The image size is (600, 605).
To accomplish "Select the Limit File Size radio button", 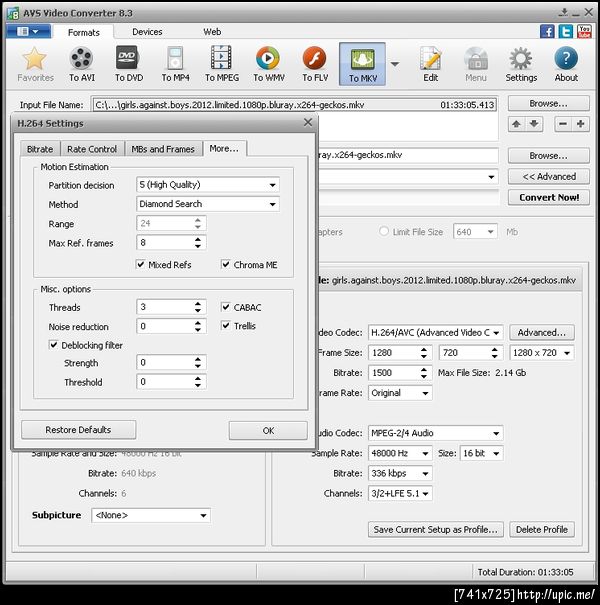I will (384, 231).
